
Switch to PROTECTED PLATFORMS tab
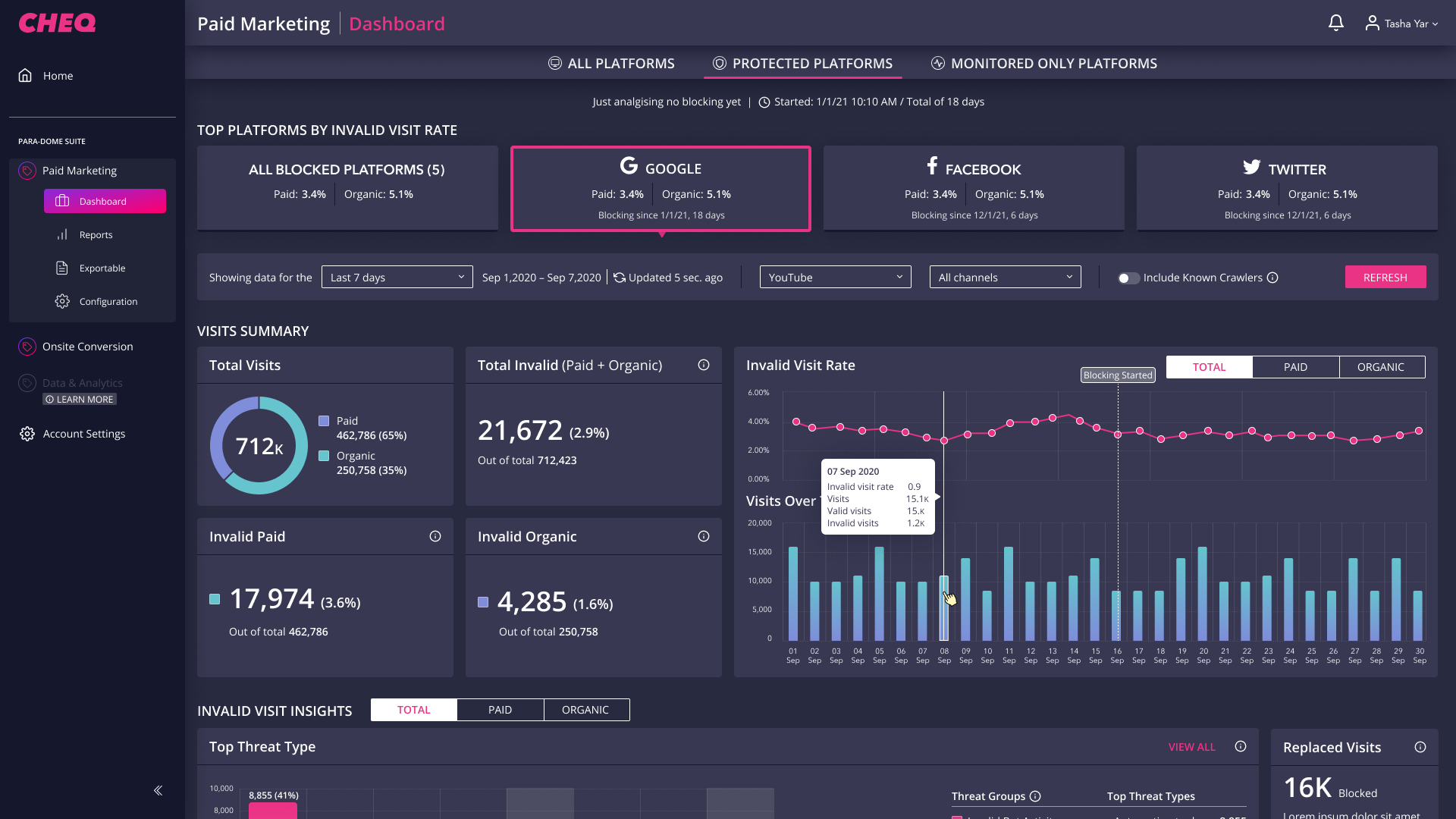coord(803,64)
